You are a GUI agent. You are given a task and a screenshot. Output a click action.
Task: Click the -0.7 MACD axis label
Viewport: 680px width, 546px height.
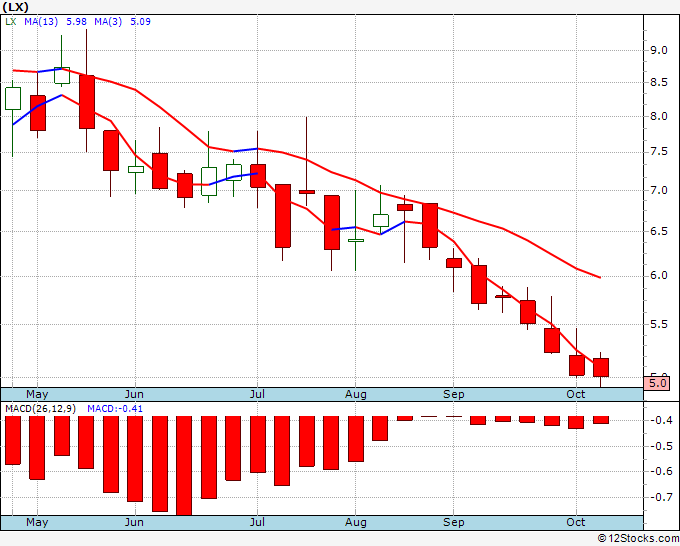660,497
